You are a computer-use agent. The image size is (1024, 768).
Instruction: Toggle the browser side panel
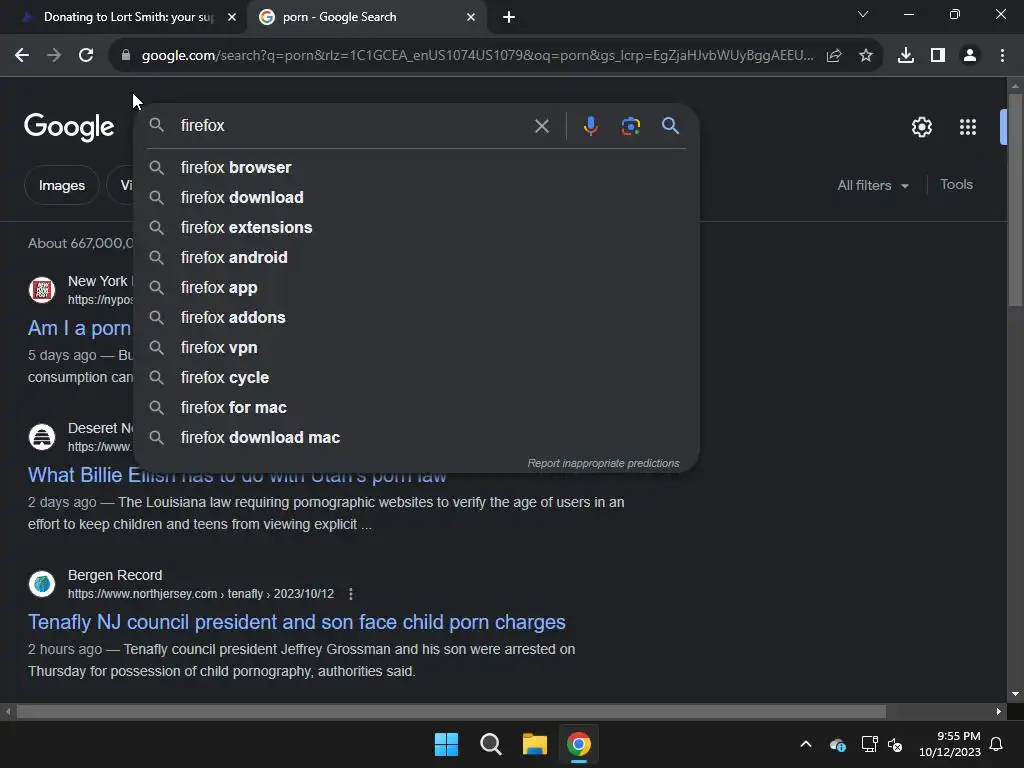coord(938,56)
